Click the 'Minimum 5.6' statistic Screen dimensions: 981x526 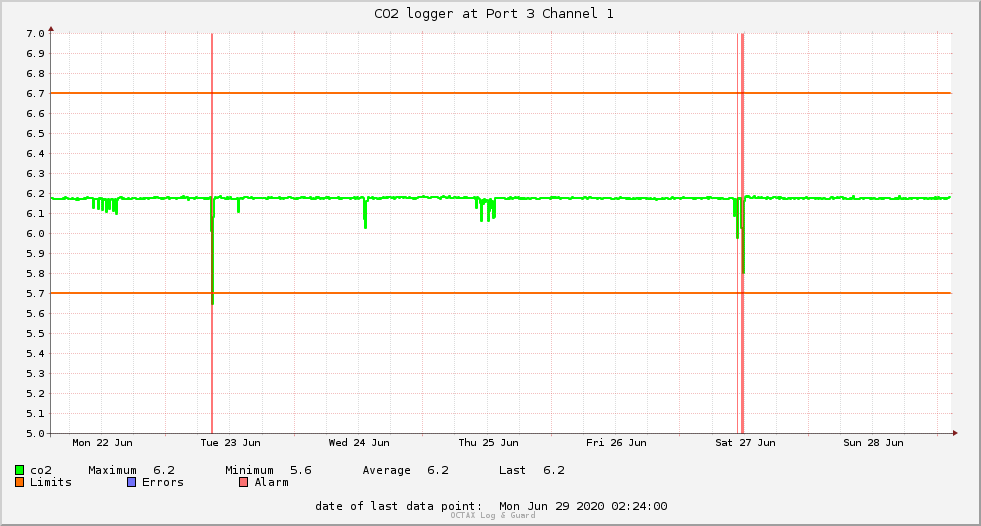pyautogui.click(x=268, y=470)
